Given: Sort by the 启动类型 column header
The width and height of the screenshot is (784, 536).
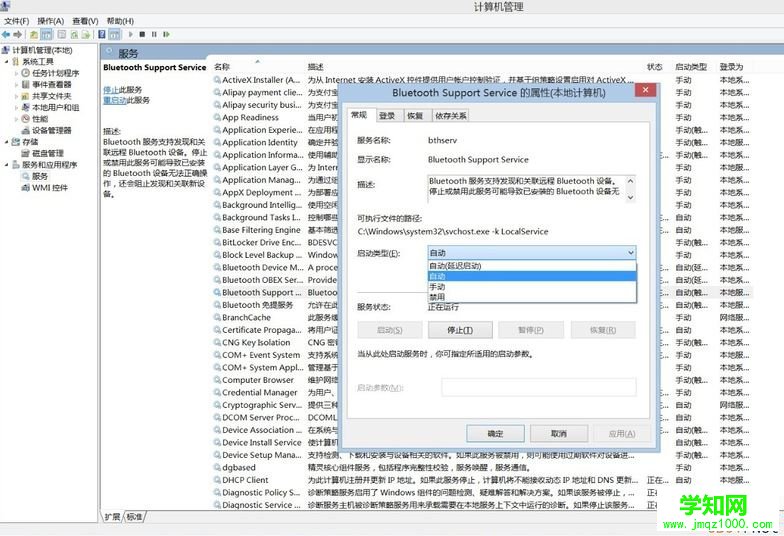Looking at the screenshot, I should click(690, 67).
